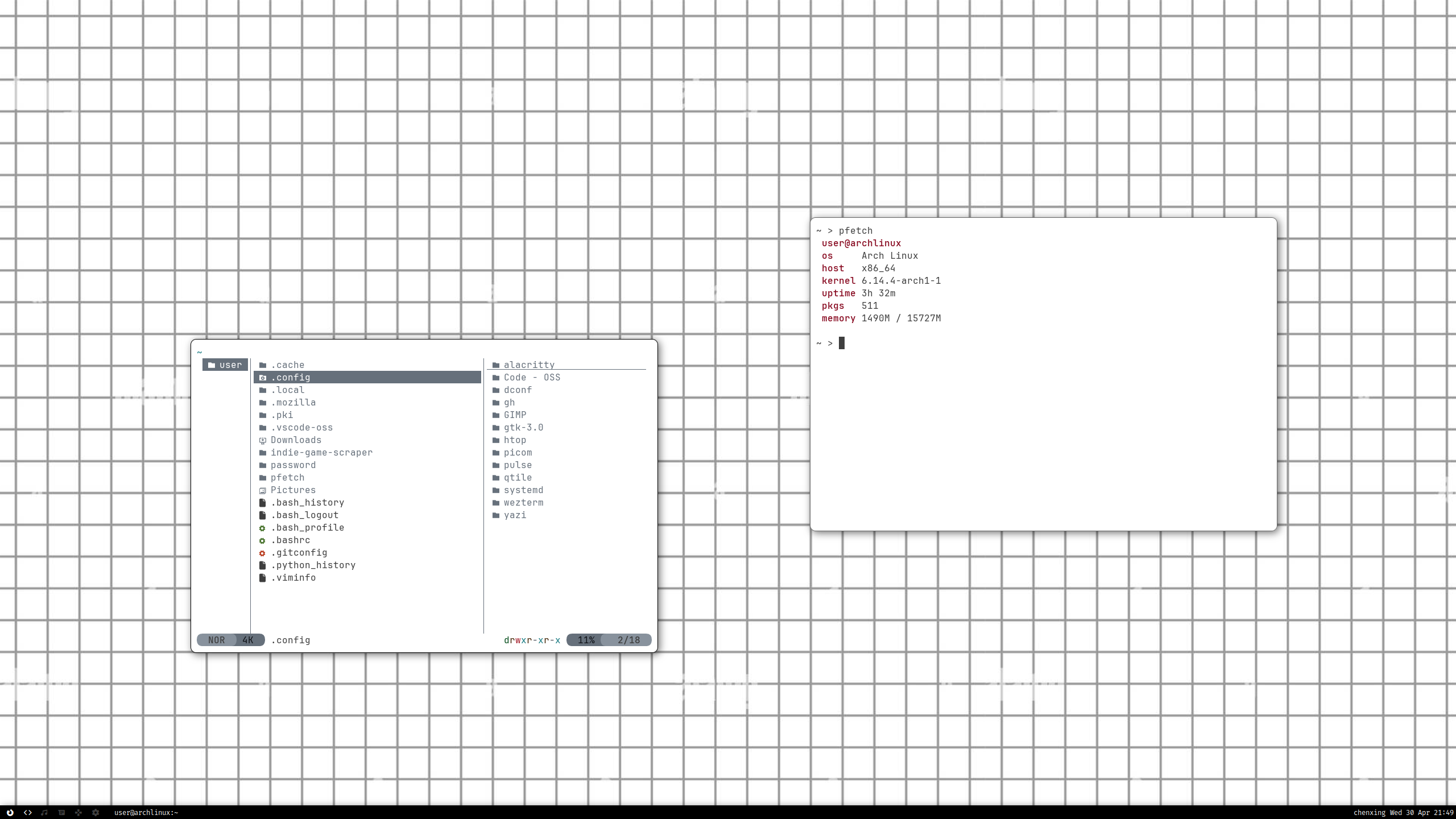
Task: Click the Downloads folder icon
Action: pyautogui.click(x=263, y=440)
